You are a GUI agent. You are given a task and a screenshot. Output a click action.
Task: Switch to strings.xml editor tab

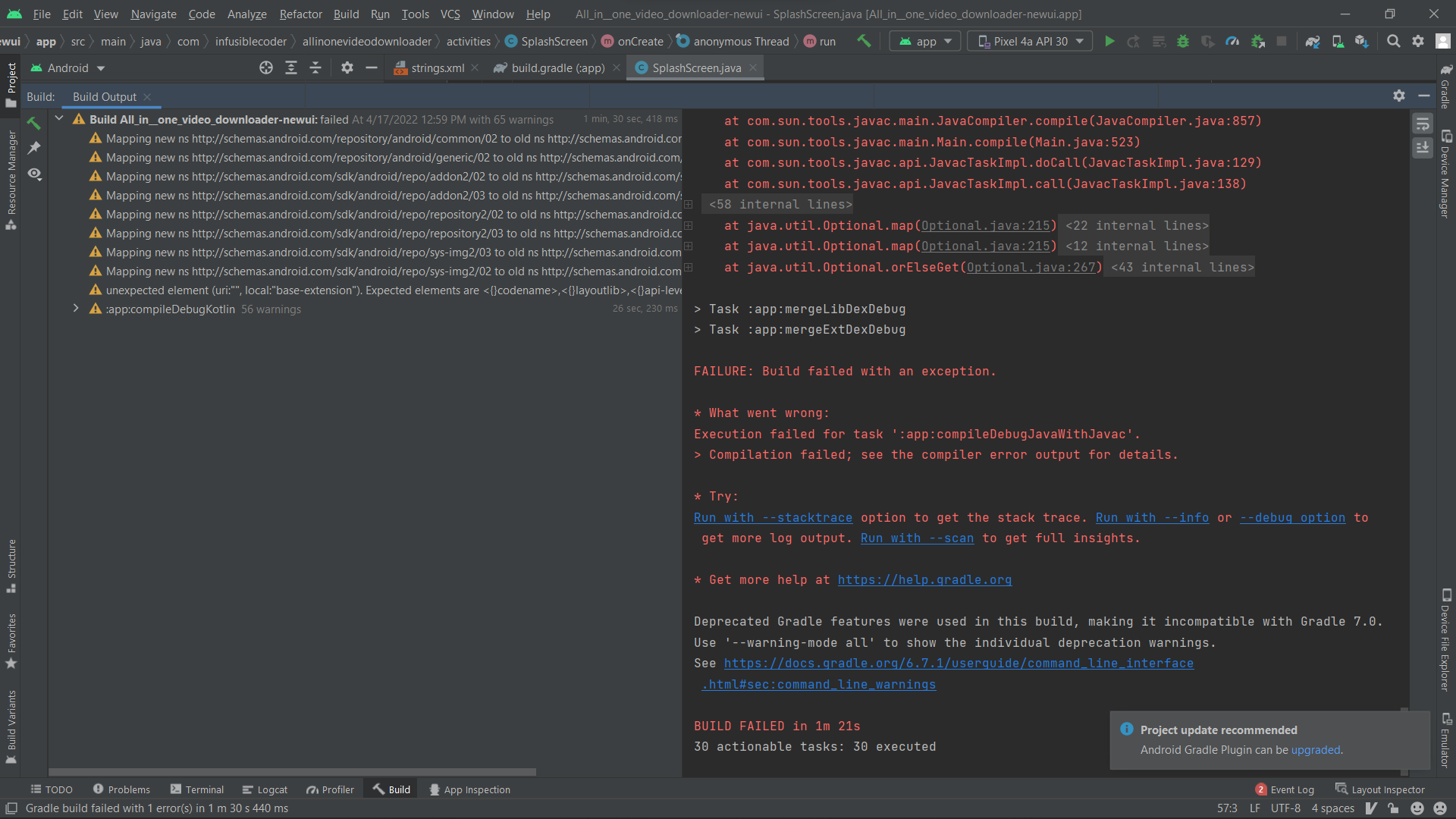tap(436, 67)
